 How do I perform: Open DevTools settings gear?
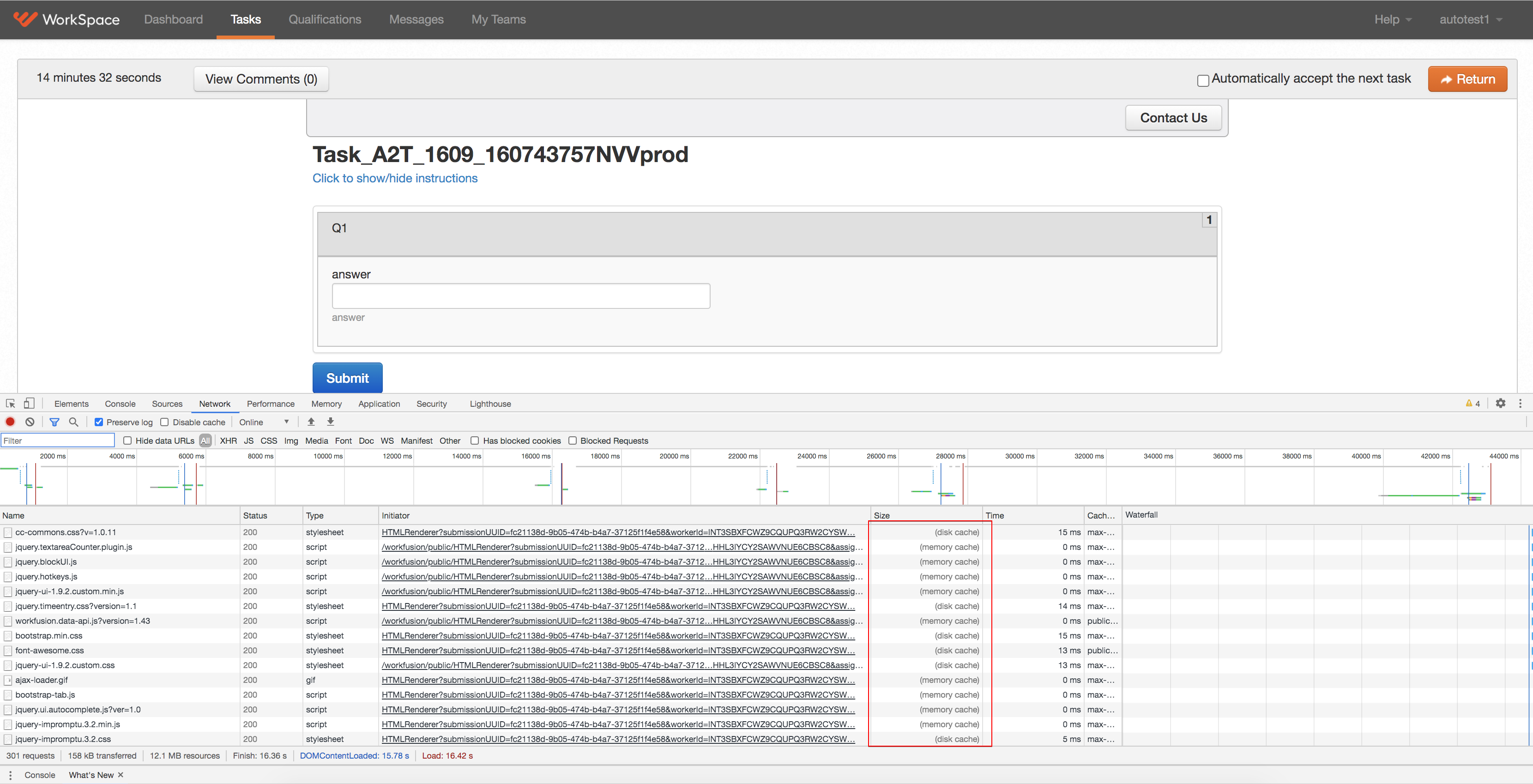click(x=1500, y=404)
